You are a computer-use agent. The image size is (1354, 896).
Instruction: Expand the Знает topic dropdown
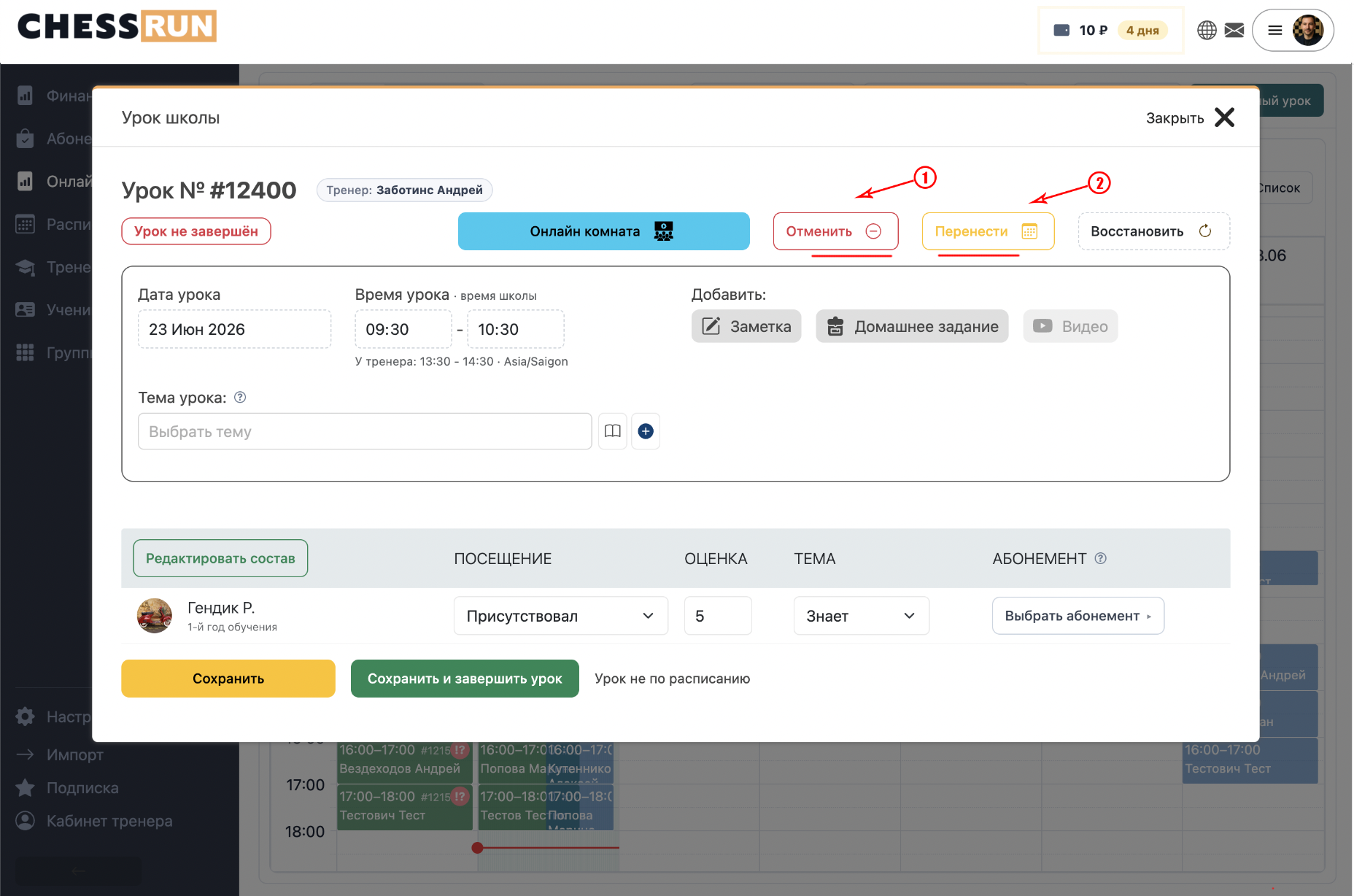(861, 616)
